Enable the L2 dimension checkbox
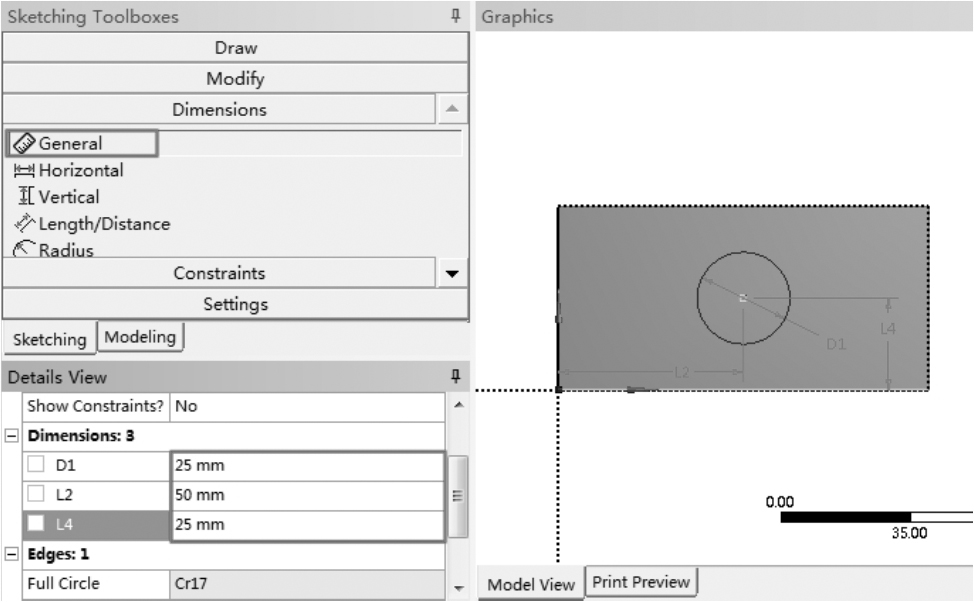The image size is (974, 602). point(35,495)
